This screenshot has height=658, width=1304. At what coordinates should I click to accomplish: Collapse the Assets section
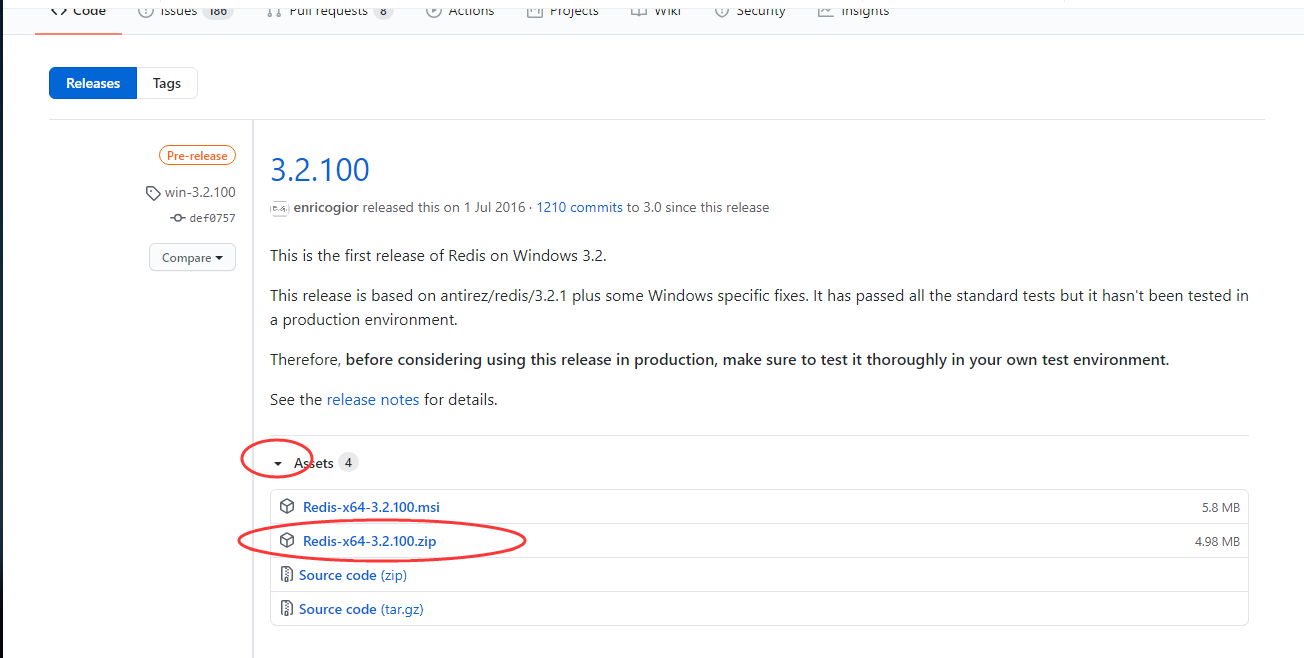[278, 462]
